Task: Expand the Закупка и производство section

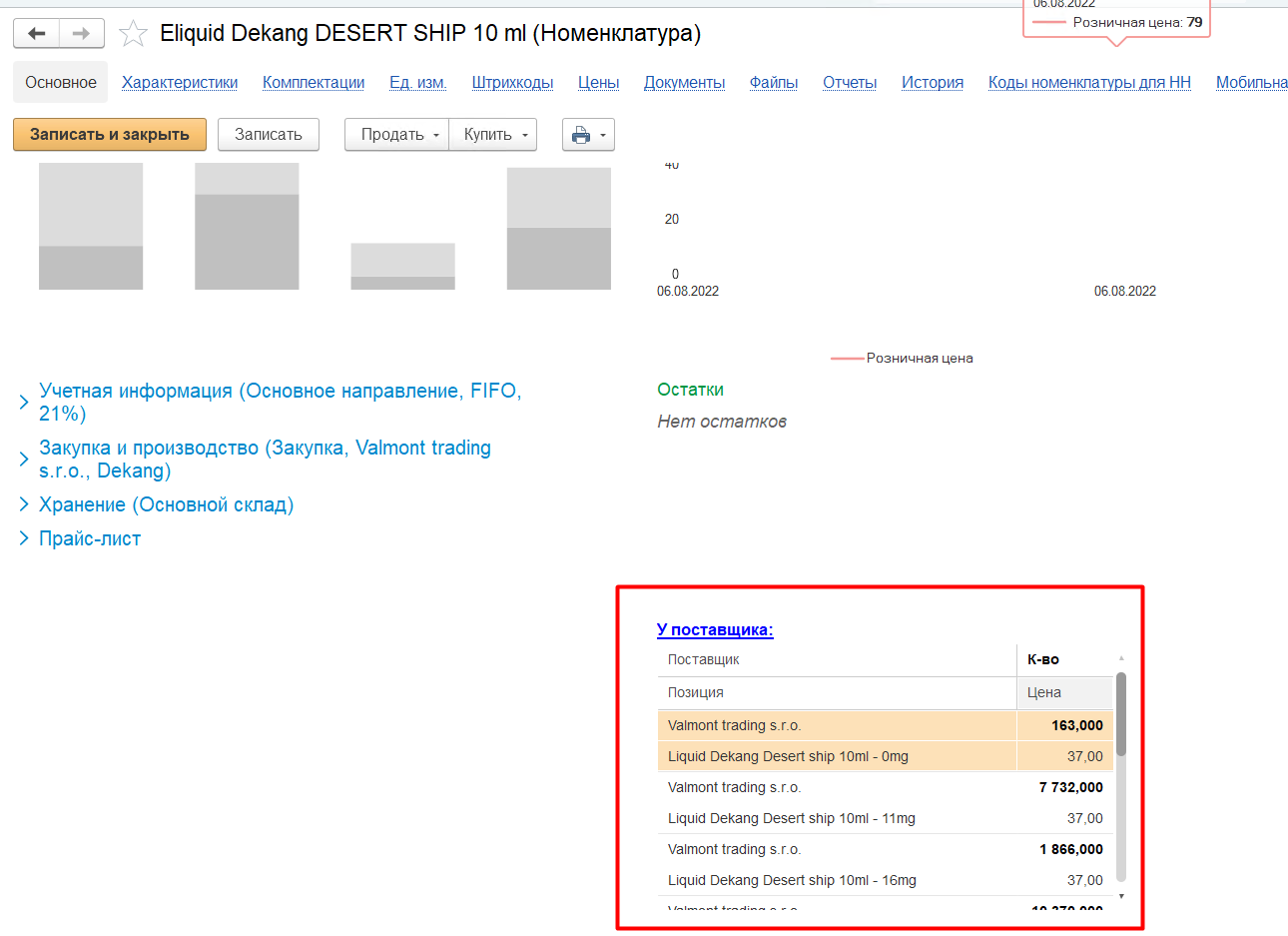Action: pyautogui.click(x=265, y=459)
